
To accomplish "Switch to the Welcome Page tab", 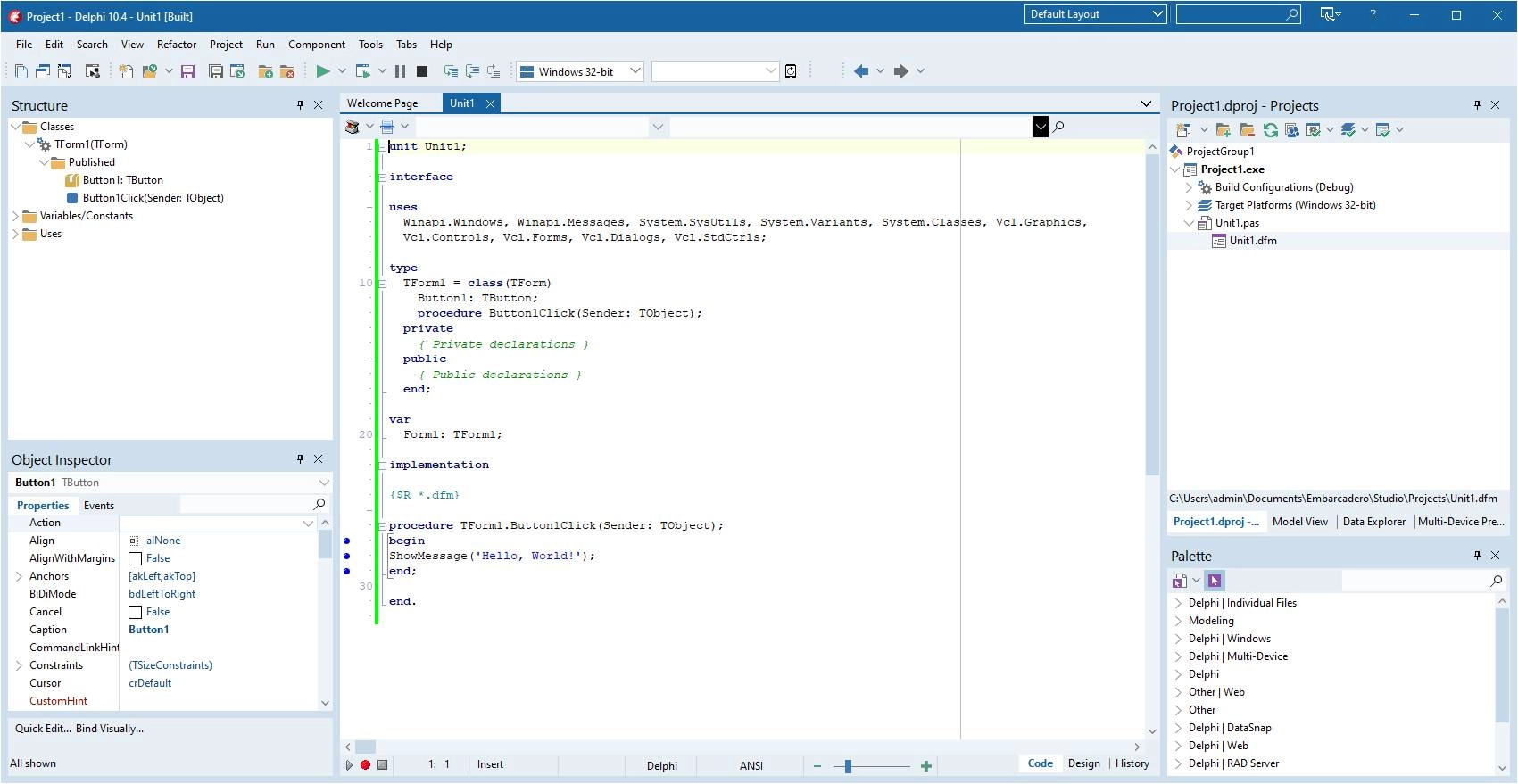I will pyautogui.click(x=382, y=103).
